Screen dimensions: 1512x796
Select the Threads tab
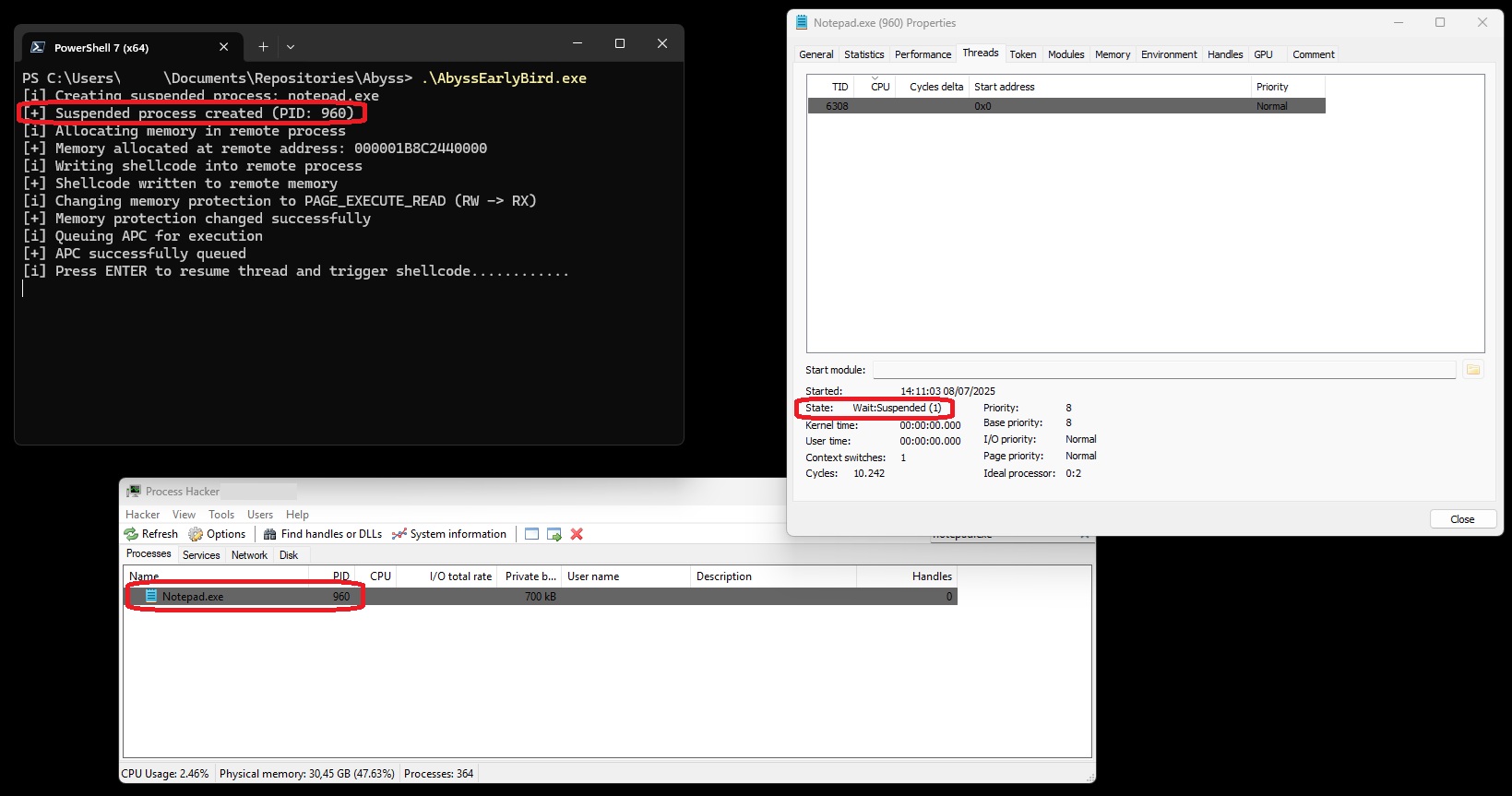(x=981, y=53)
